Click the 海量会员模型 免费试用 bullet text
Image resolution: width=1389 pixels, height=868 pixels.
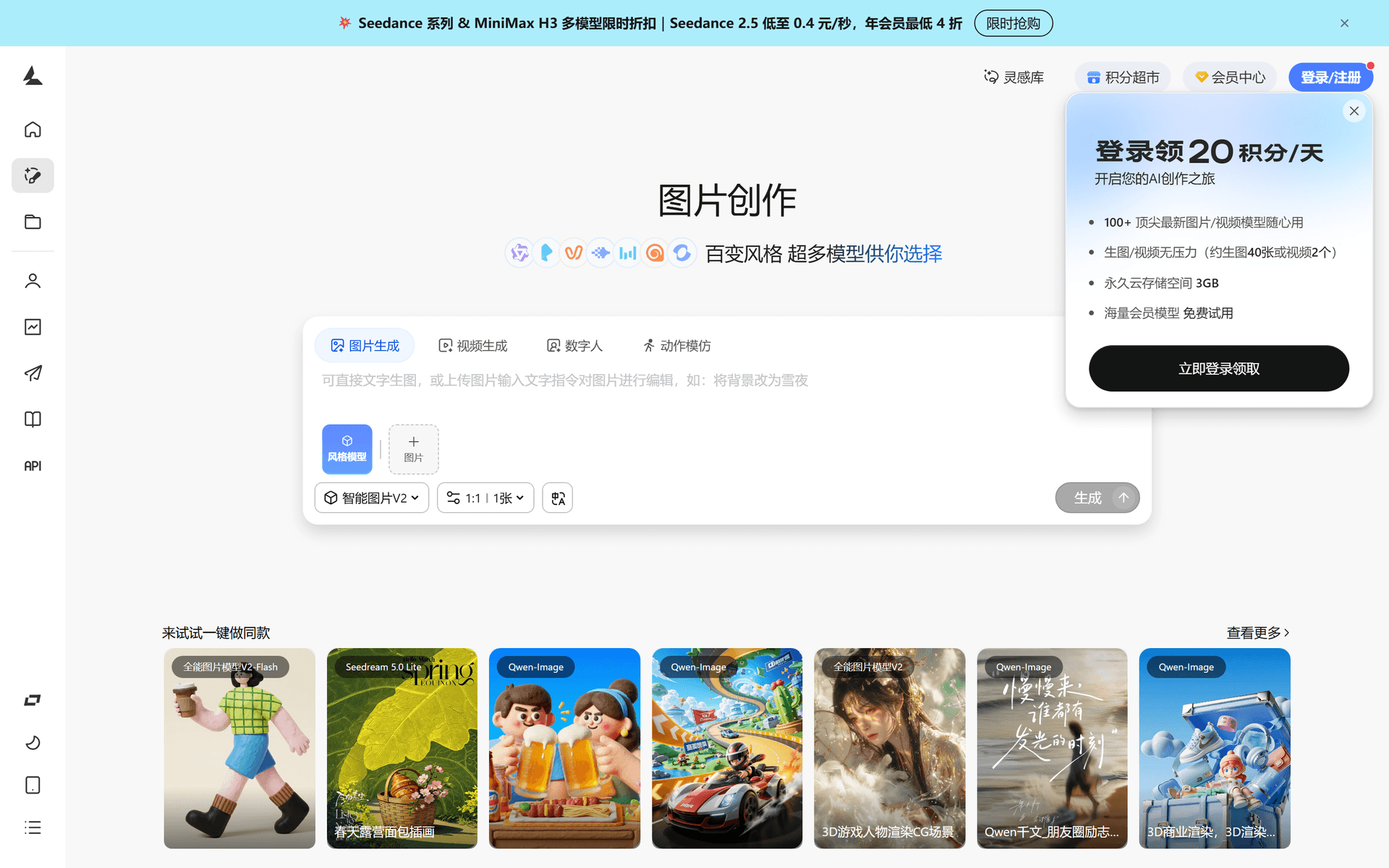coord(1168,313)
